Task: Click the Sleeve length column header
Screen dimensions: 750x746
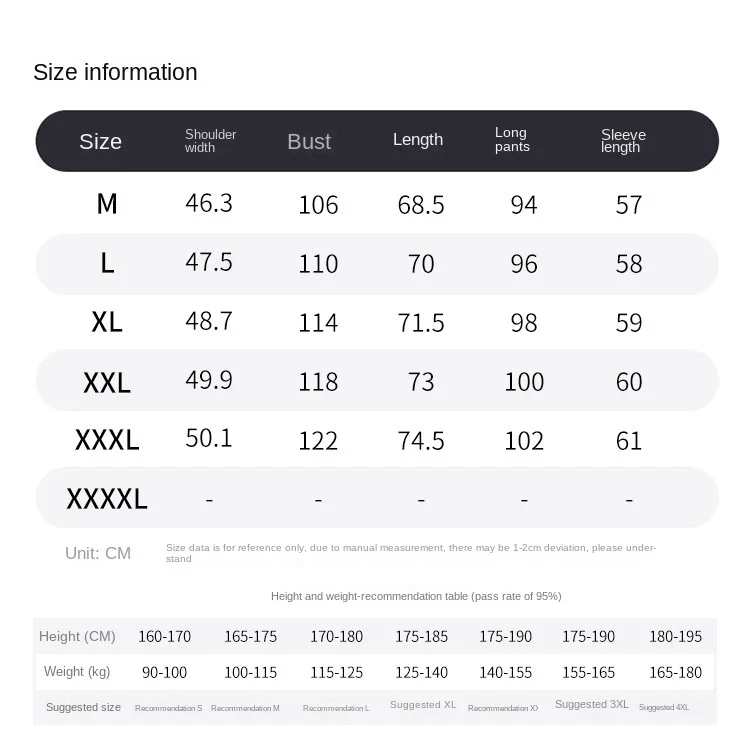Action: click(623, 141)
